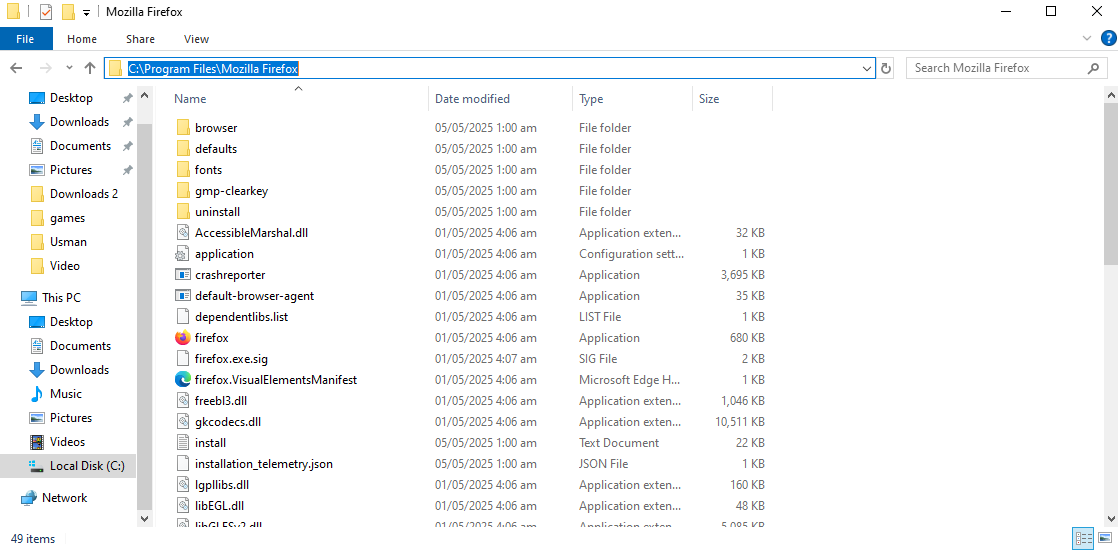Click the browser folder icon
This screenshot has height=551, width=1118.
(183, 128)
